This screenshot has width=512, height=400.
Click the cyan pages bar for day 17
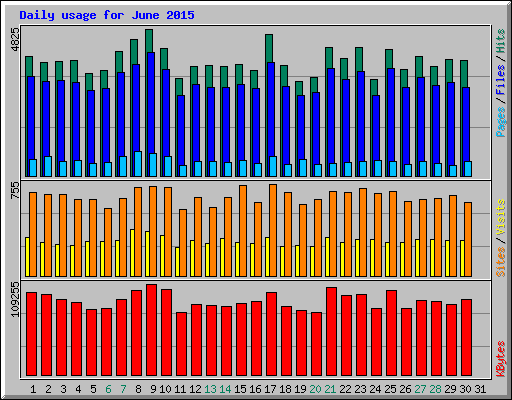tap(273, 166)
